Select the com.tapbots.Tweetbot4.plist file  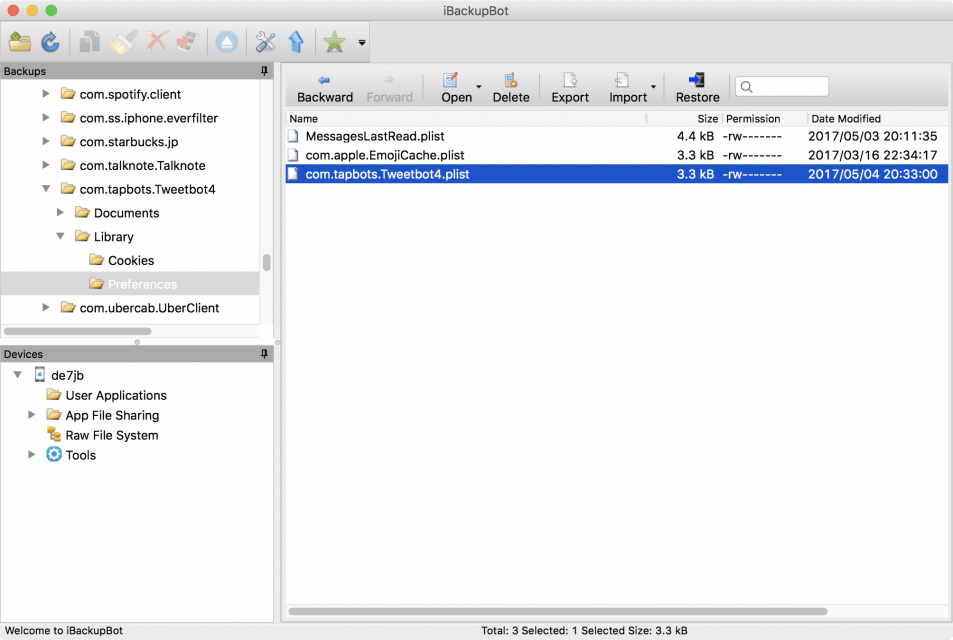pos(616,174)
